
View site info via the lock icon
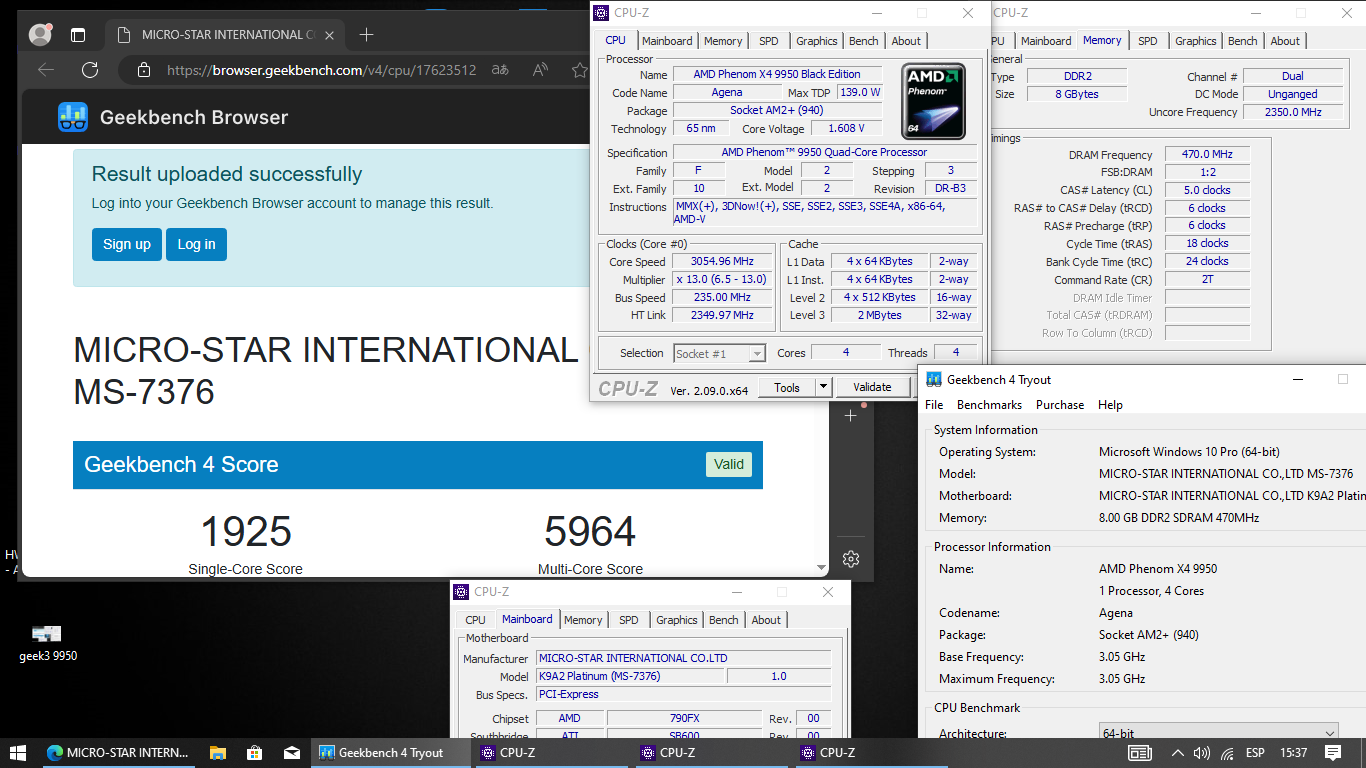pos(144,70)
